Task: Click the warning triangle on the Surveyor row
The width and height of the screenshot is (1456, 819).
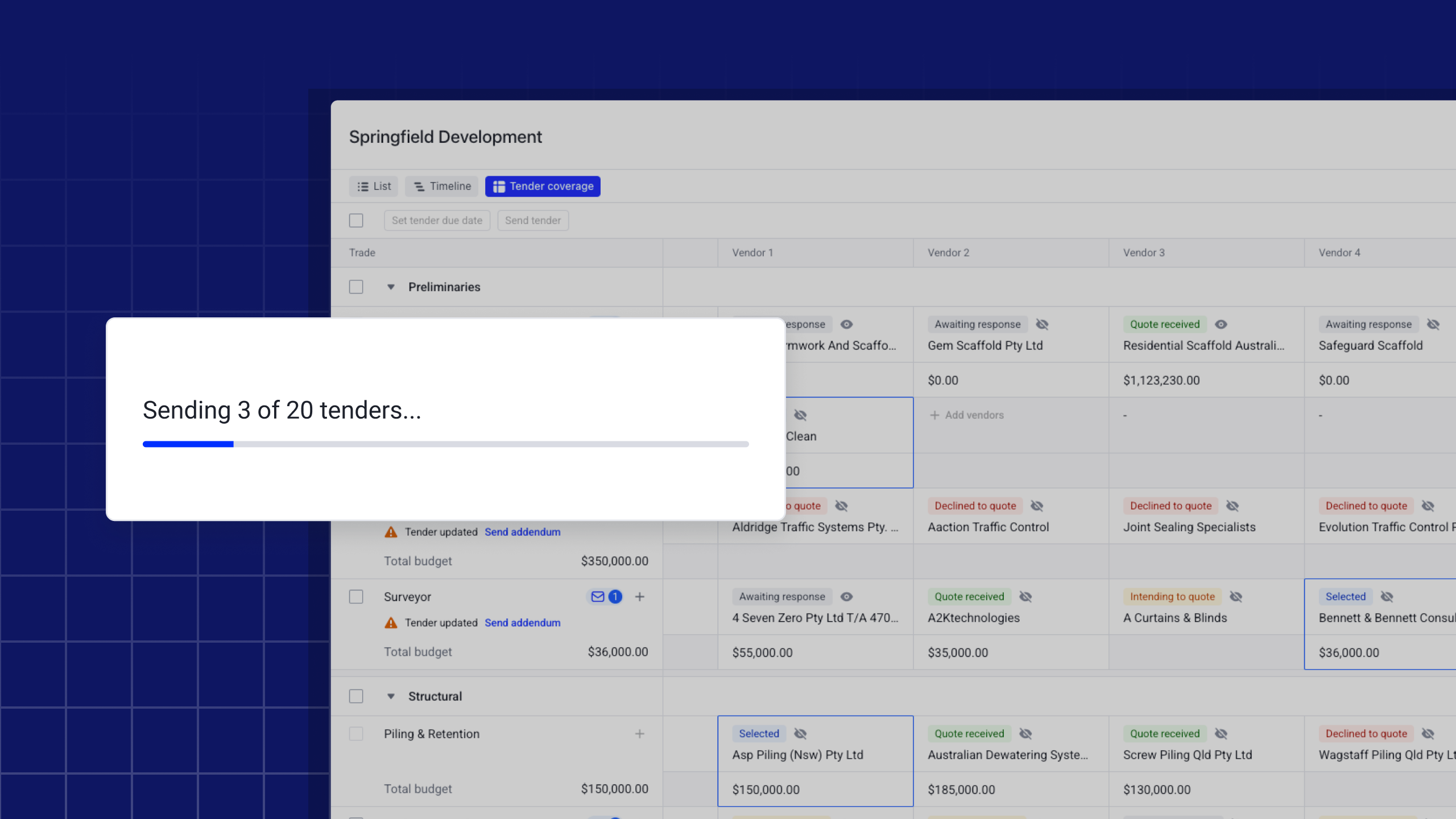Action: (391, 623)
